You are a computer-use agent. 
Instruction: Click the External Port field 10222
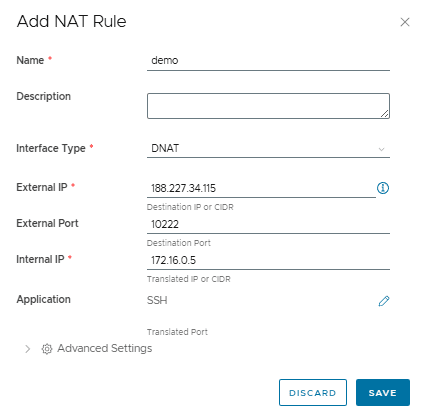point(268,224)
